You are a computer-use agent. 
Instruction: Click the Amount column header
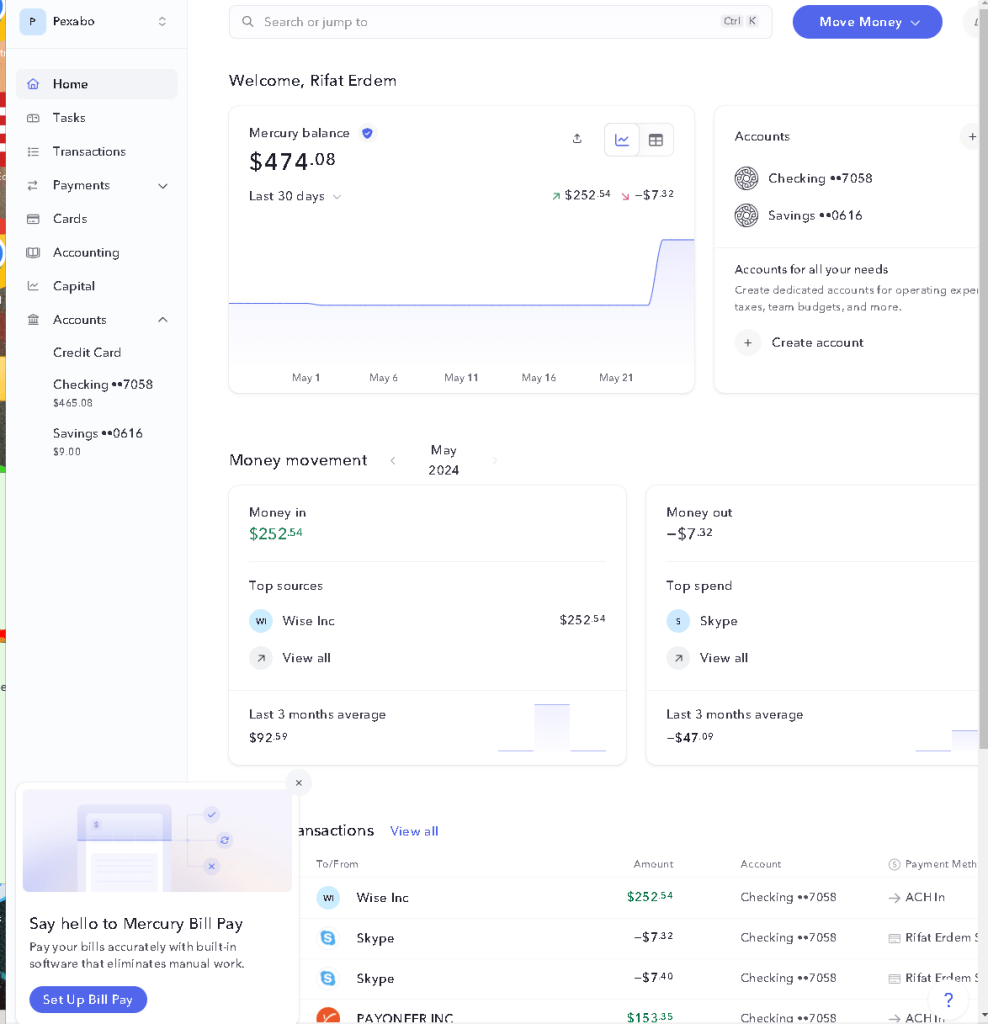tap(653, 865)
